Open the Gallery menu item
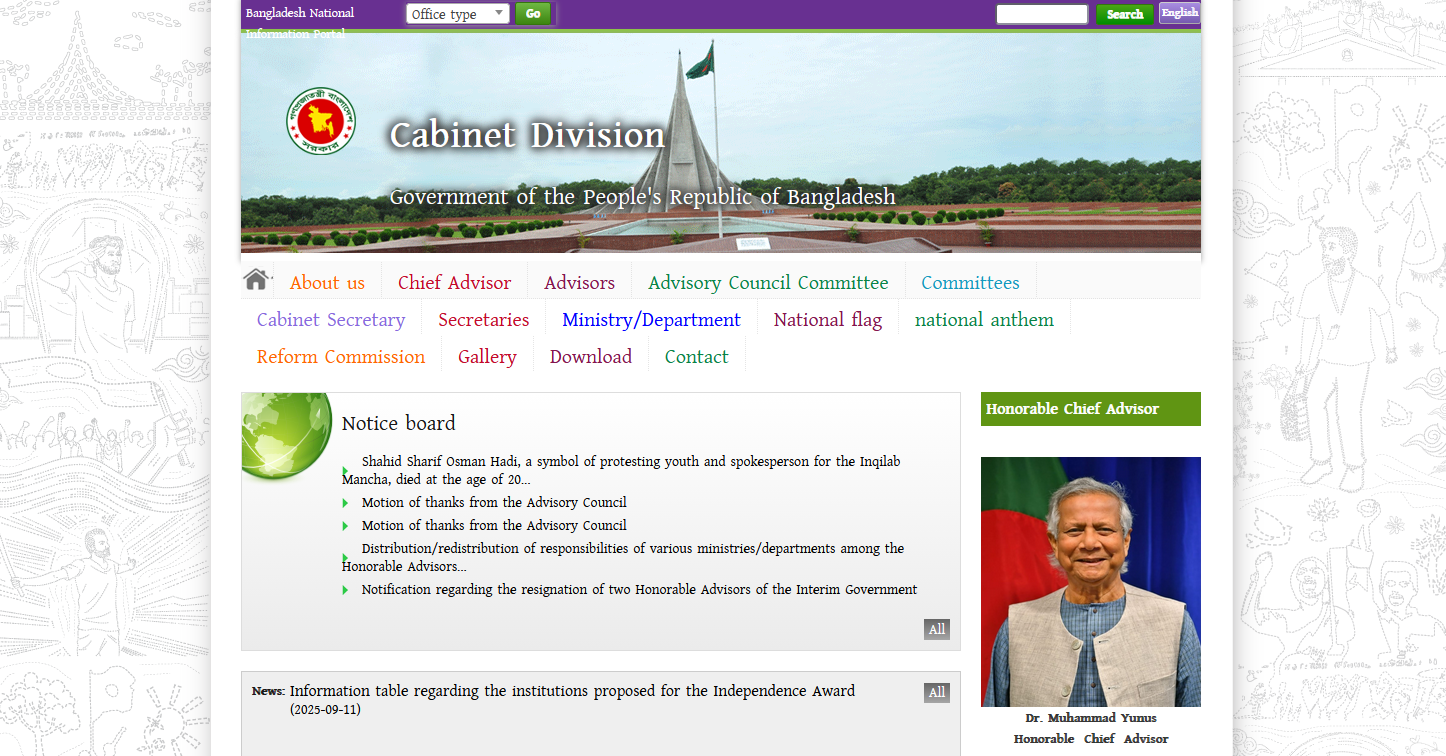Viewport: 1446px width, 756px height. coord(487,357)
